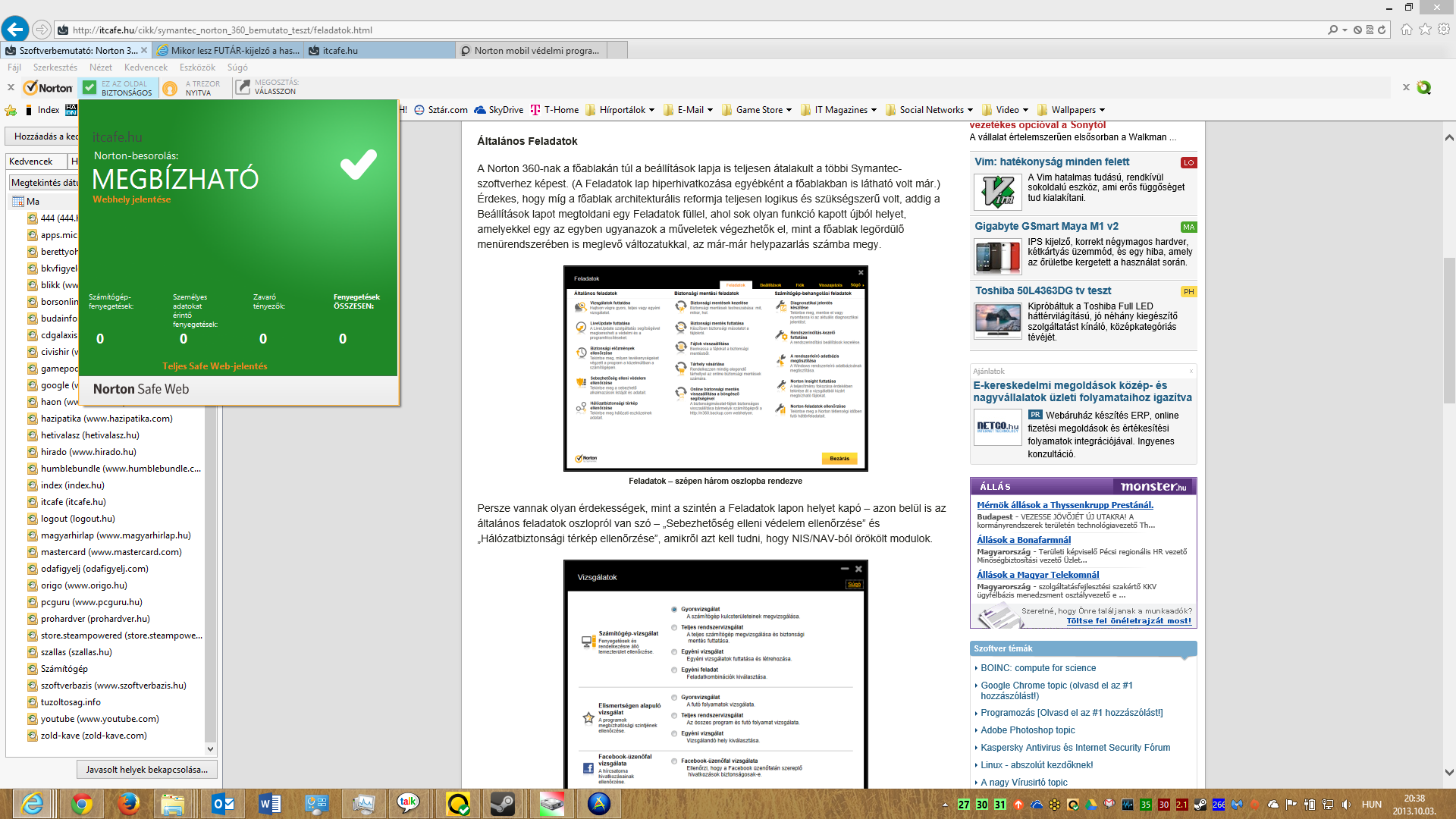Switch to the Norton mobil védelmi tab
Image resolution: width=1456 pixels, height=819 pixels.
(x=532, y=50)
